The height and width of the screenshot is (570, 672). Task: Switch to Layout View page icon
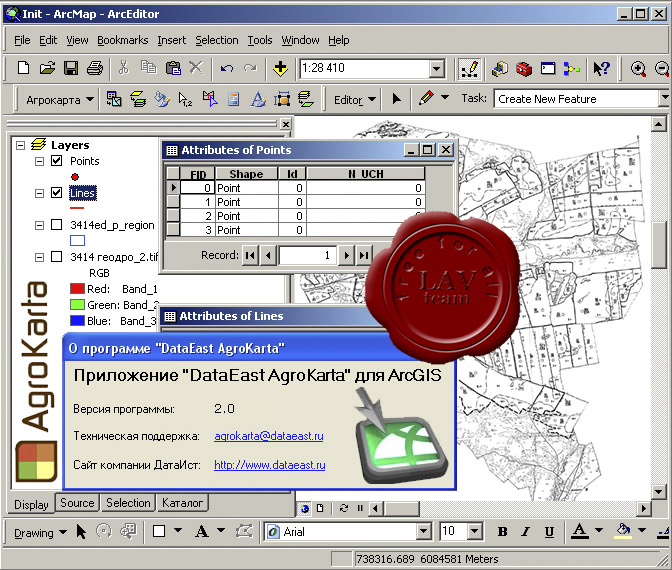coord(320,508)
